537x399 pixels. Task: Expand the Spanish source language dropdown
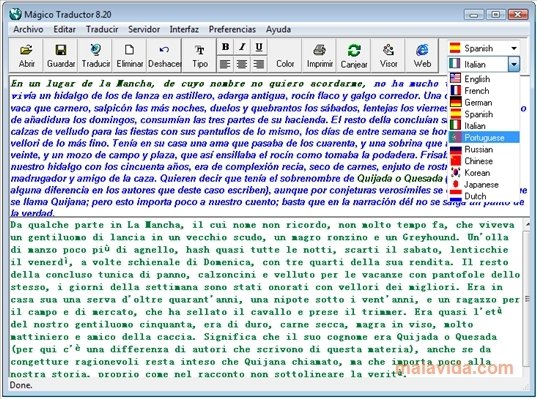pos(514,48)
